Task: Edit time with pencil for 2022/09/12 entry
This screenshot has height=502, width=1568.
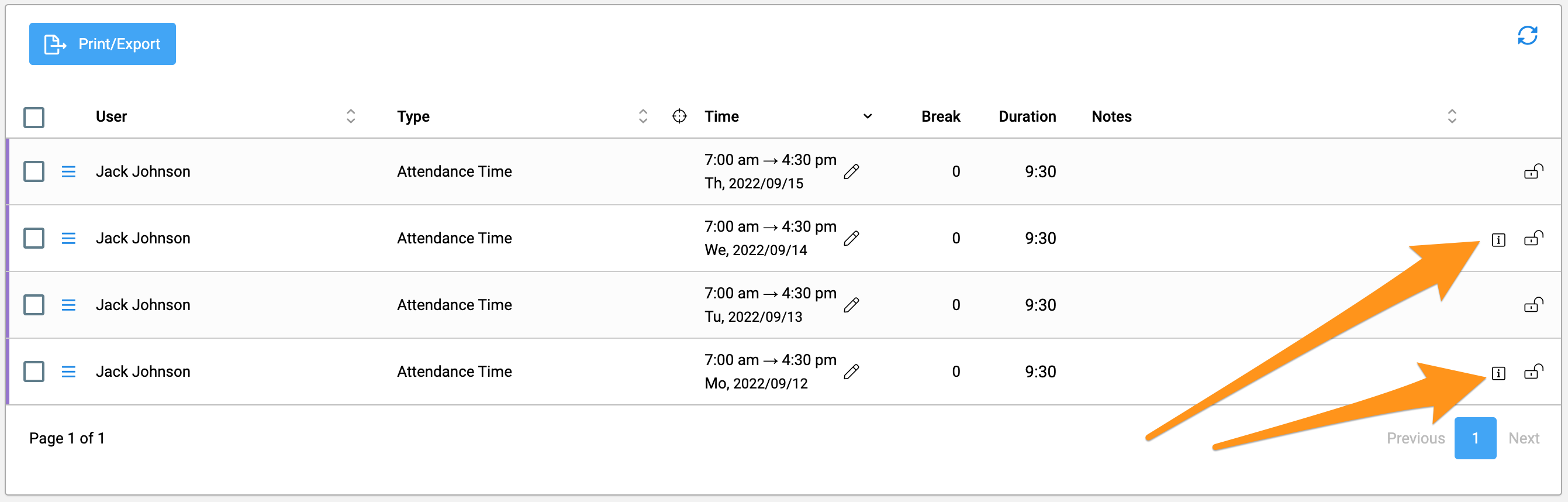Action: click(x=852, y=372)
